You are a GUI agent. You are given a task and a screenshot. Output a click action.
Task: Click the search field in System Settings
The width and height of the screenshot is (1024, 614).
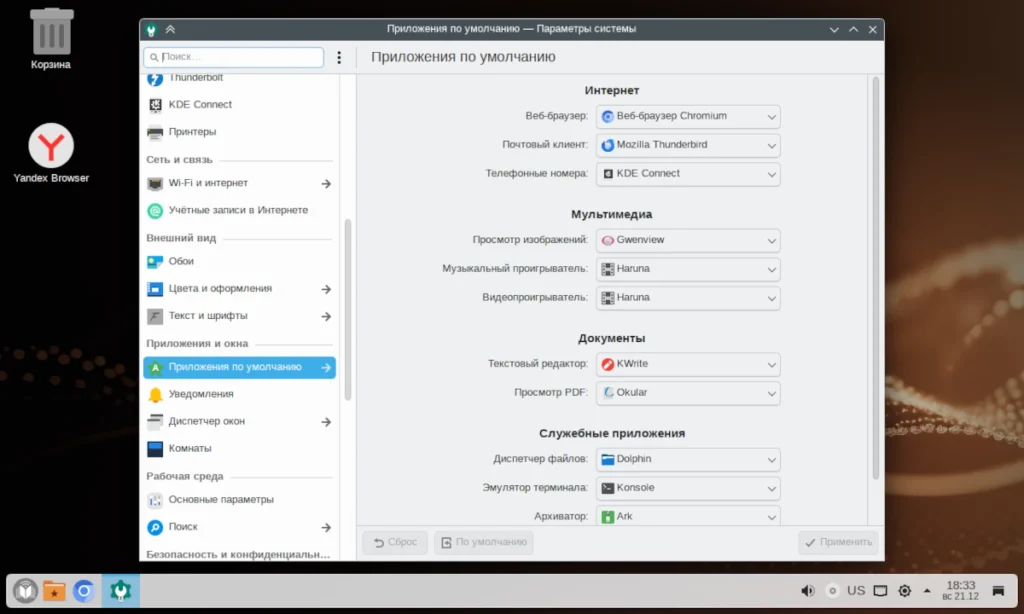pos(234,57)
